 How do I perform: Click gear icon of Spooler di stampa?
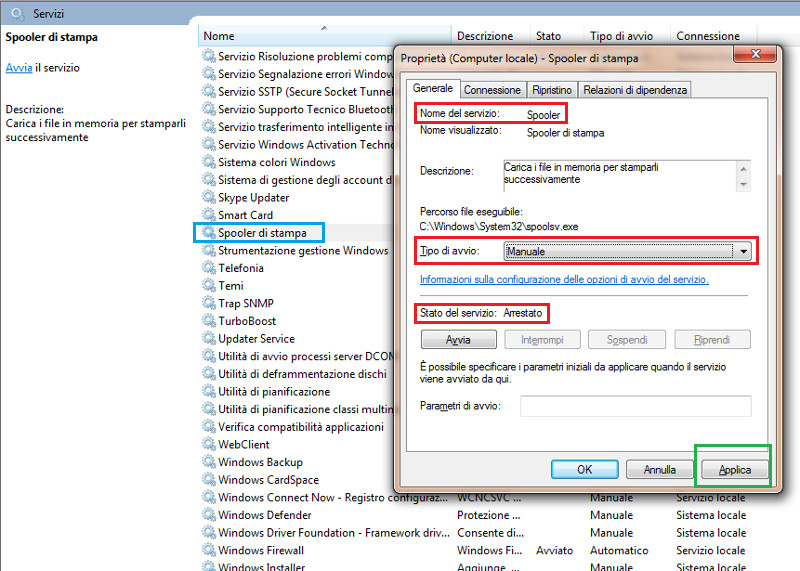[209, 232]
